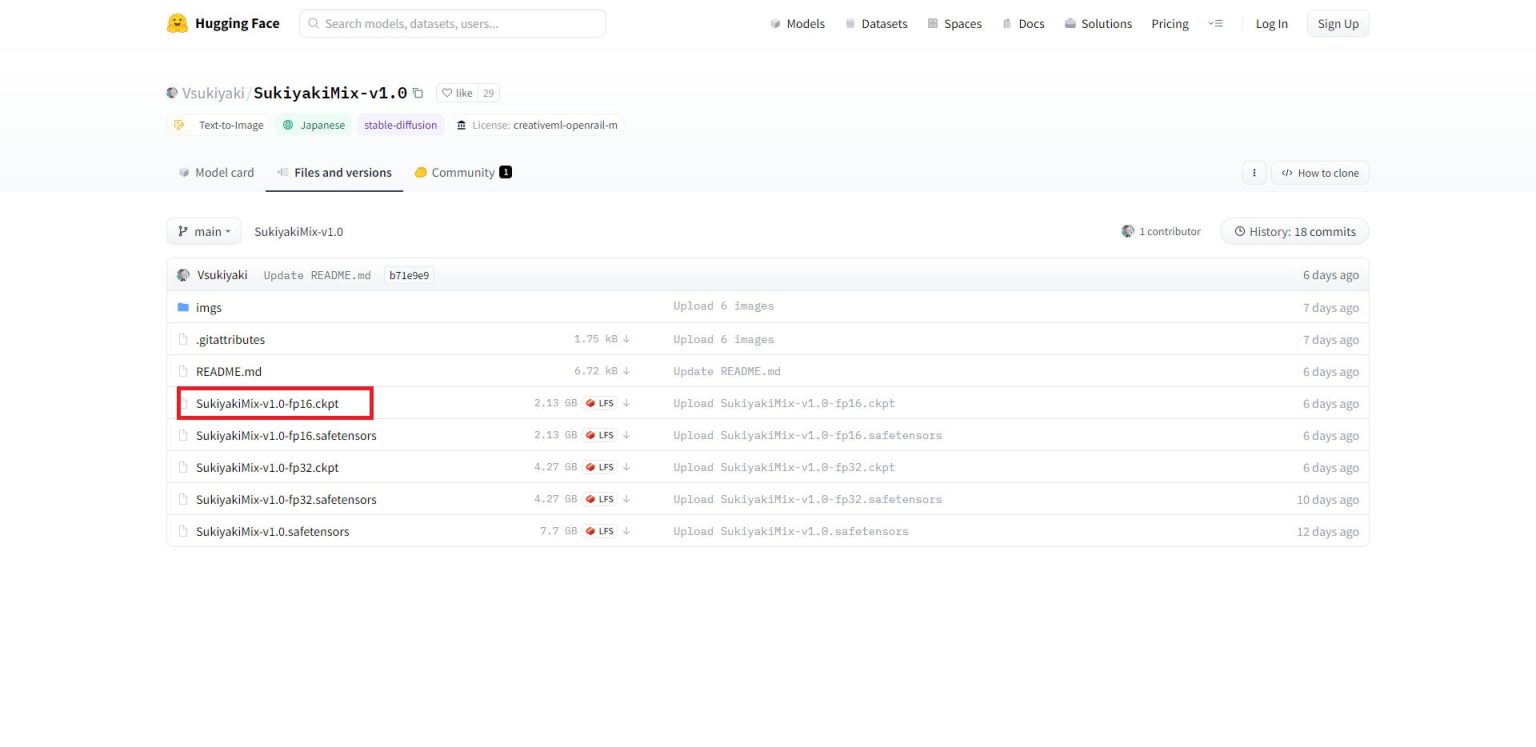Copy the repository name using the copy icon

[418, 92]
